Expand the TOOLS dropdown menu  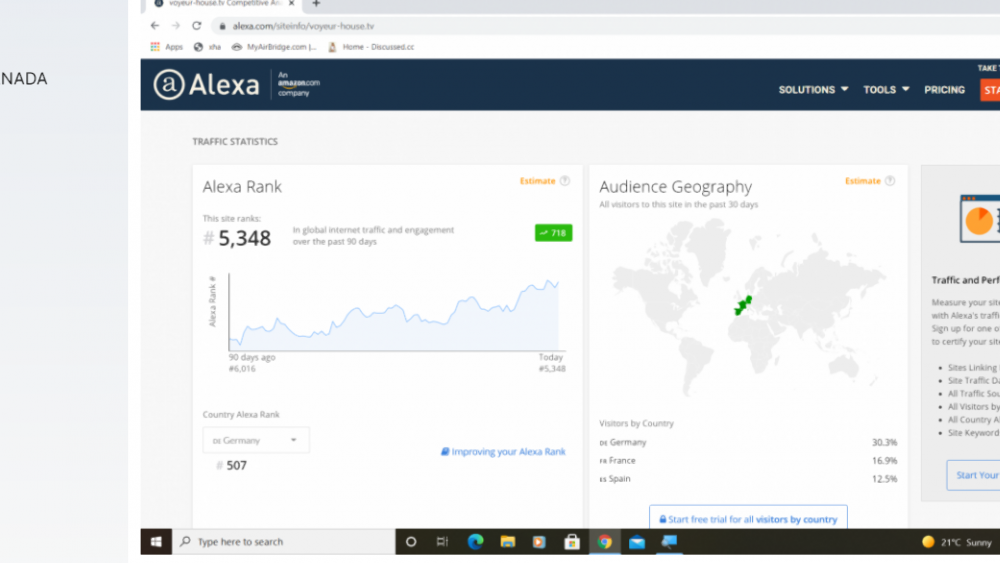point(886,90)
